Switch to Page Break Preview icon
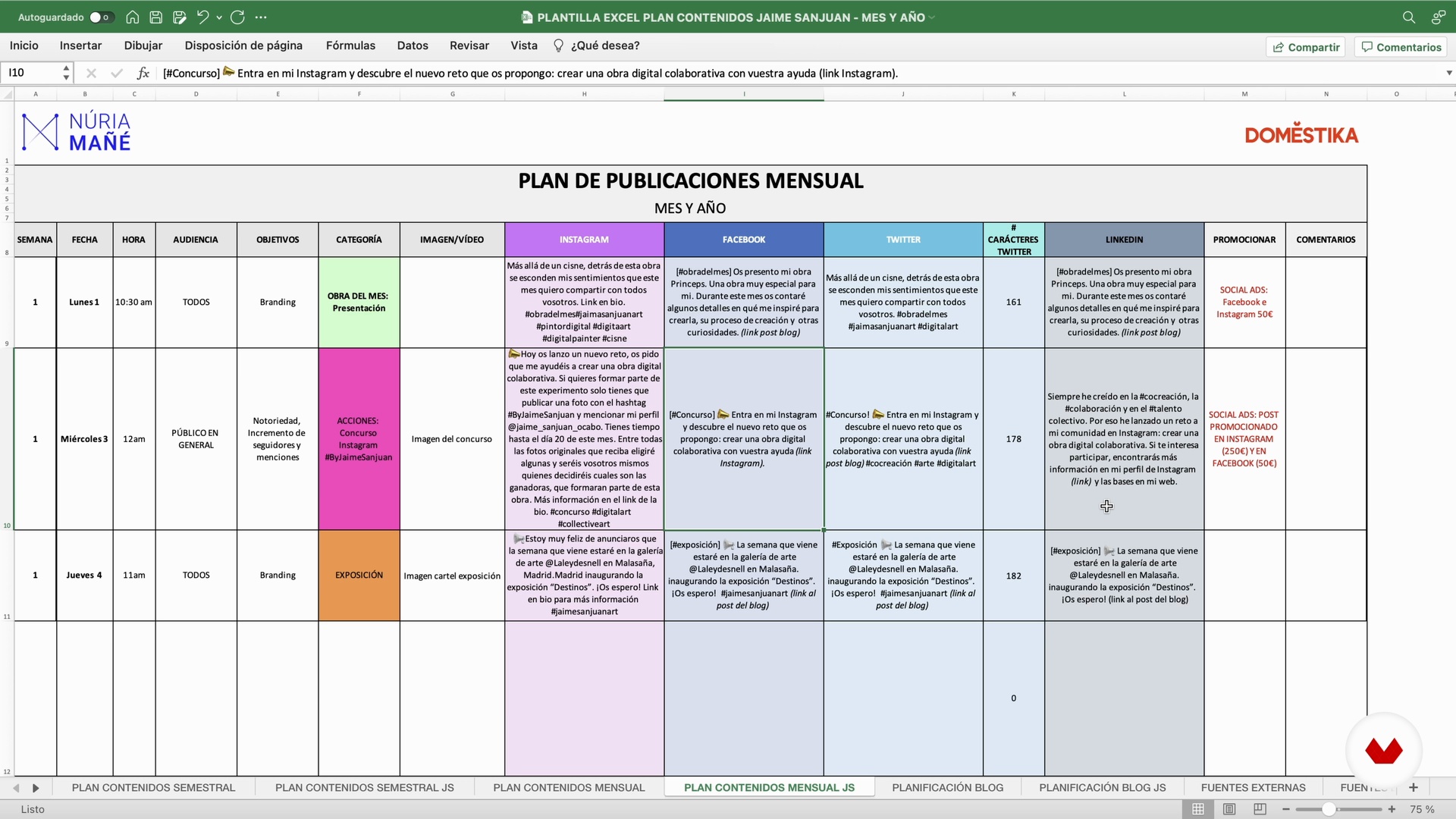 pos(1260,809)
